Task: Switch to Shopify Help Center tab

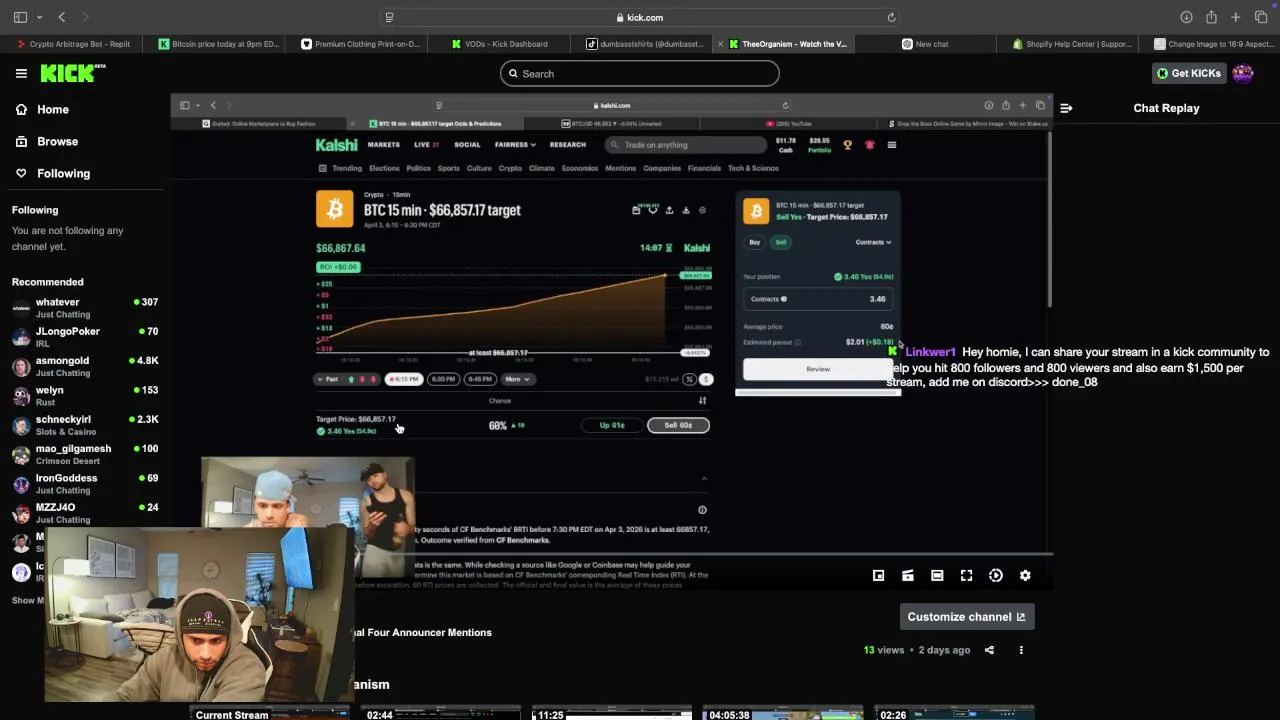Action: 1068,44
